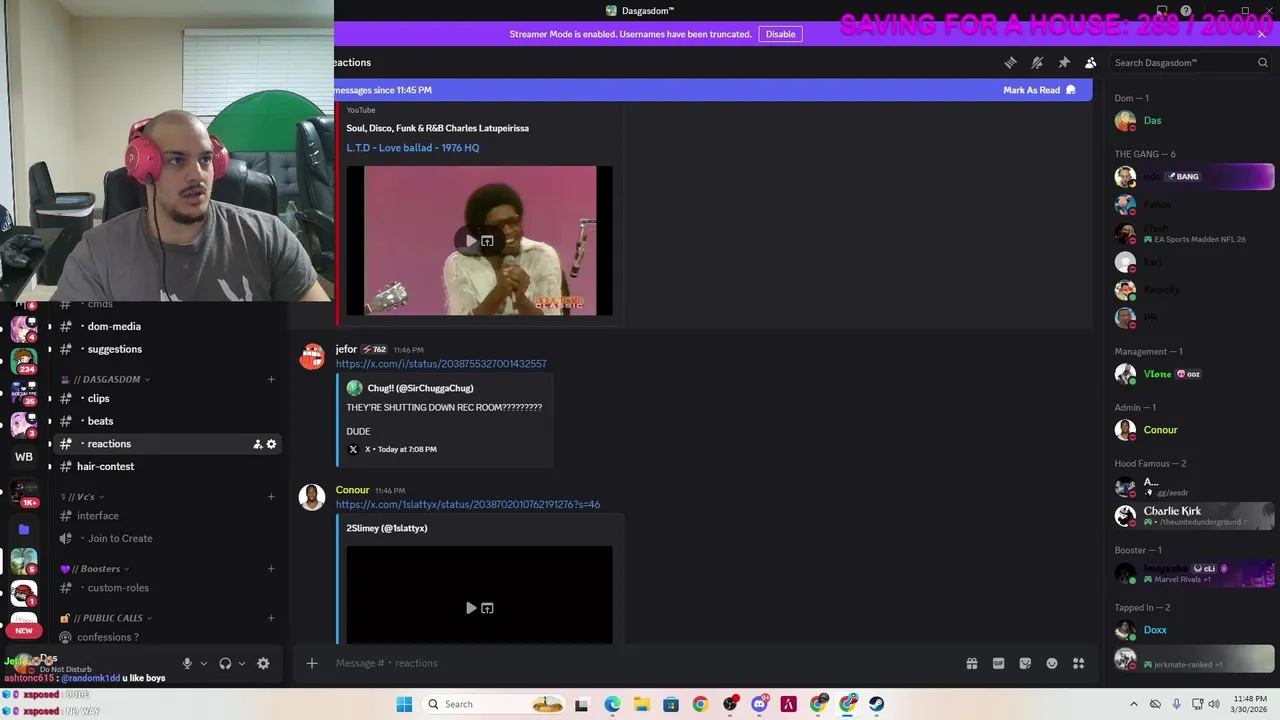Add channel in Boosters category
Image resolution: width=1280 pixels, height=720 pixels.
271,569
